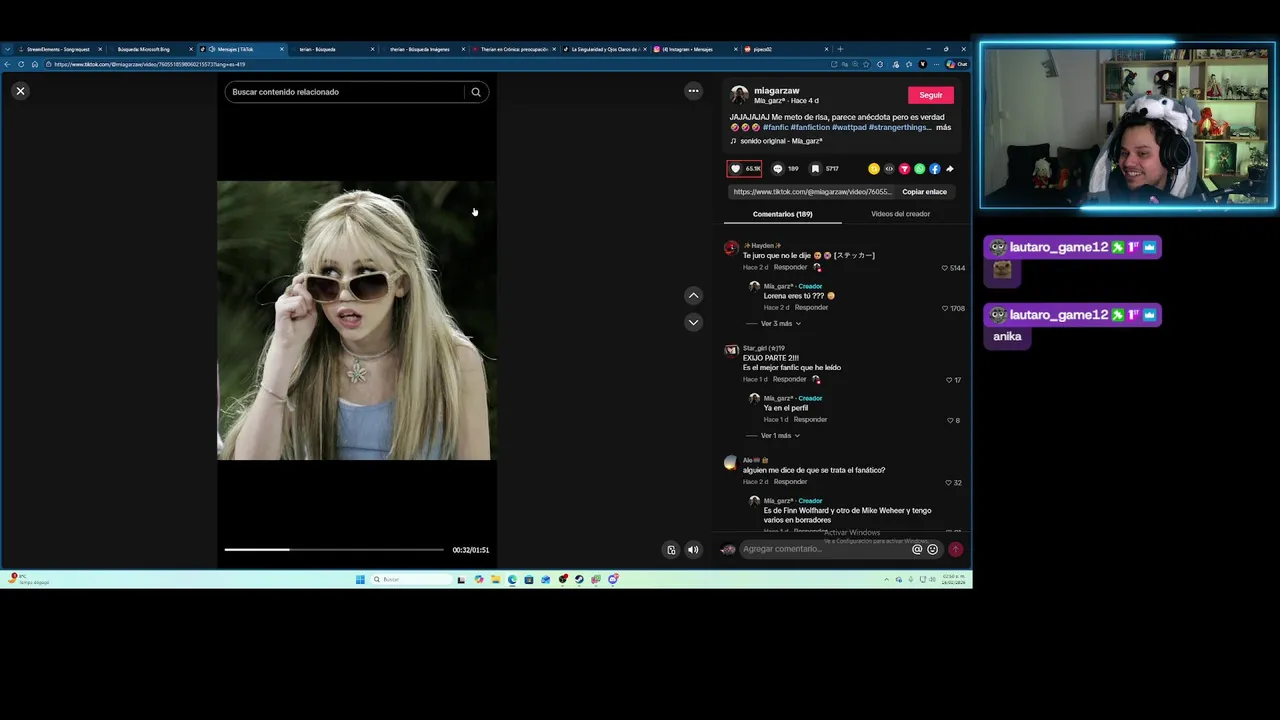1280x720 pixels.
Task: Click the search magnifier in related content bar
Action: point(476,92)
